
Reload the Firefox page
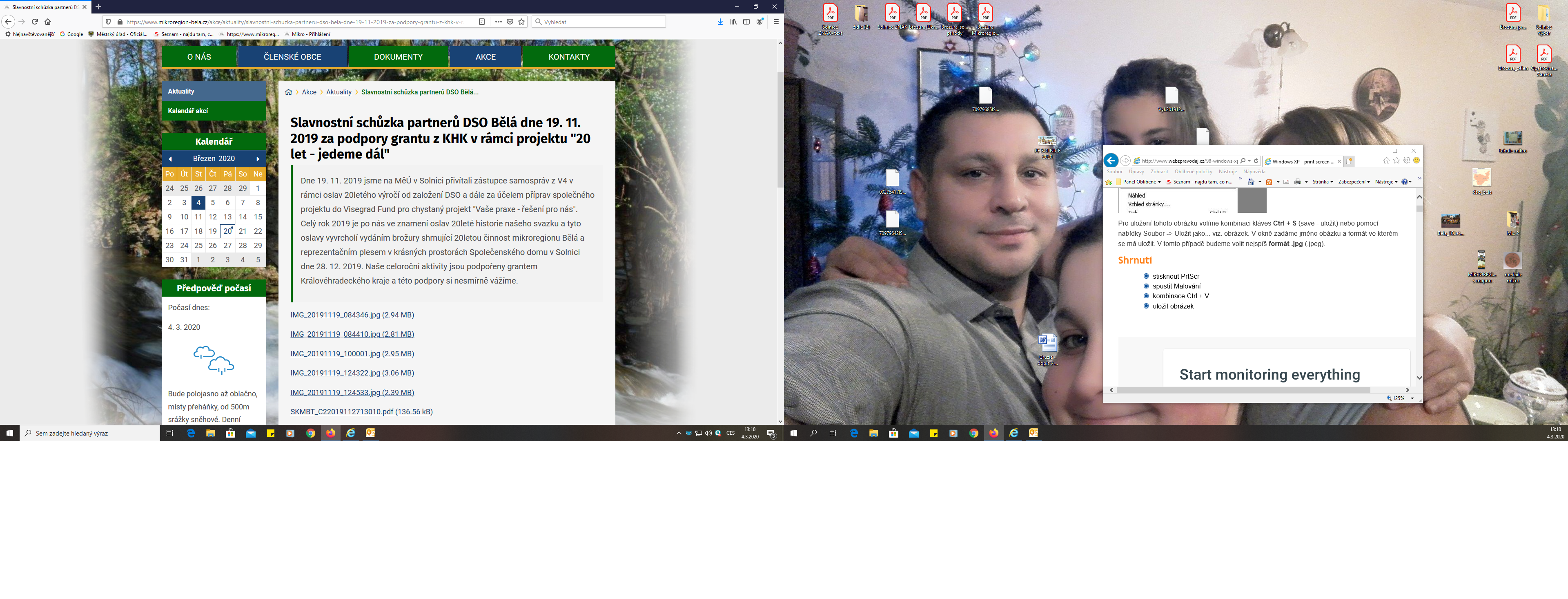35,22
